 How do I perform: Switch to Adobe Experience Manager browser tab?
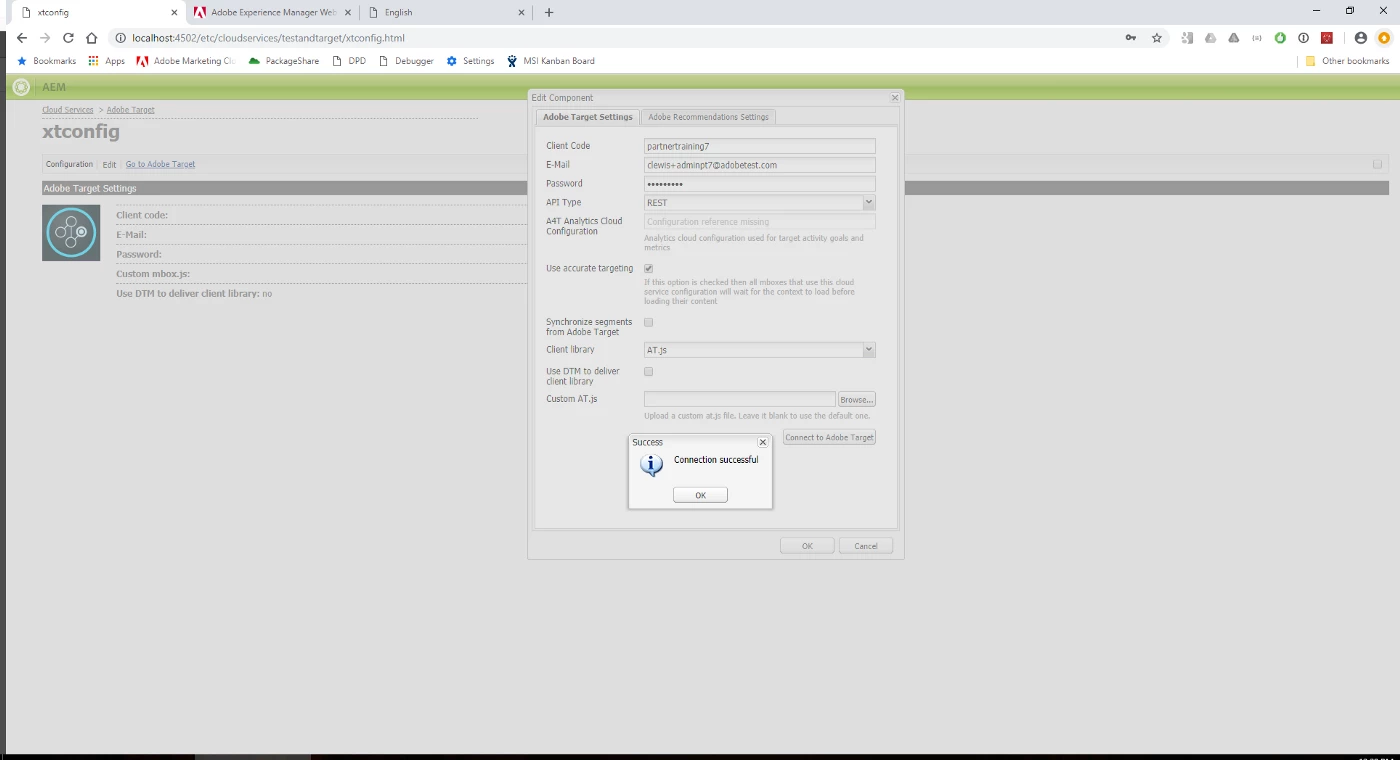[x=273, y=13]
